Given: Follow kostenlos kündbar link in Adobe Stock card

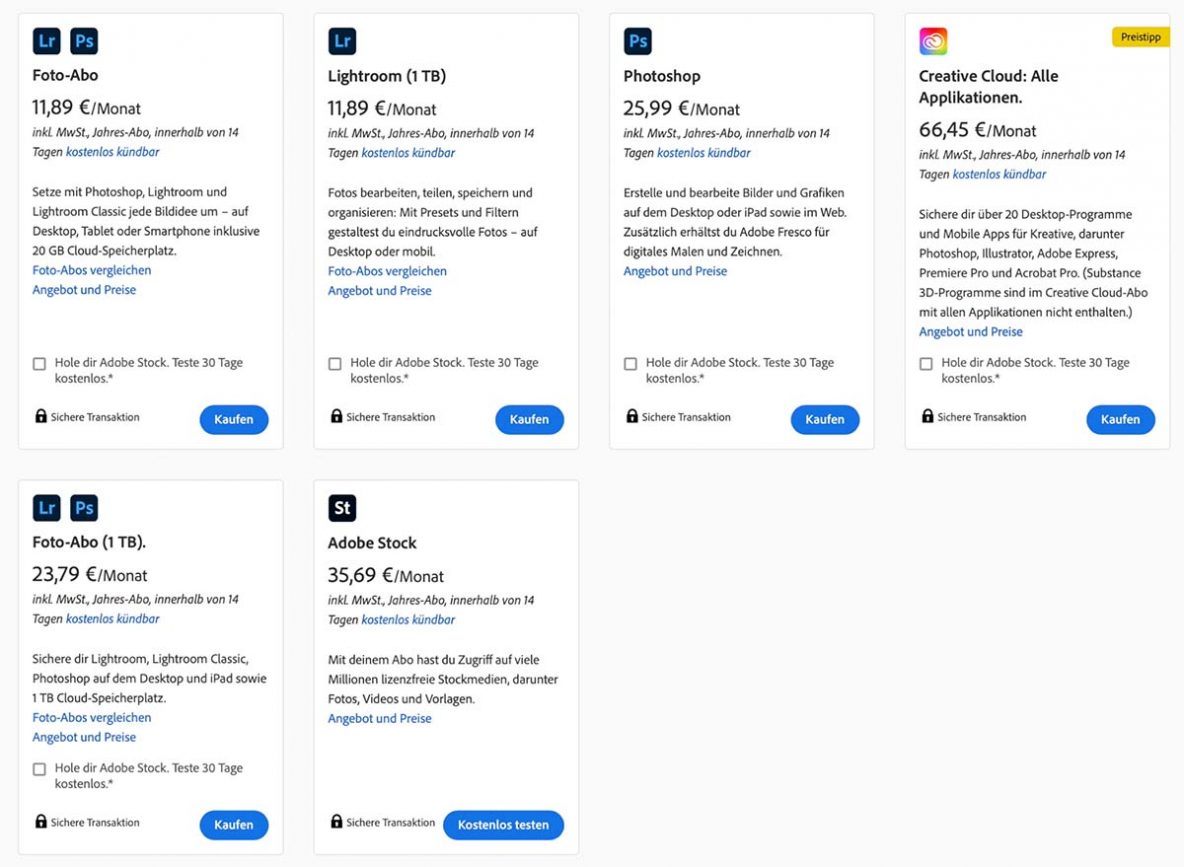Looking at the screenshot, I should pos(408,620).
